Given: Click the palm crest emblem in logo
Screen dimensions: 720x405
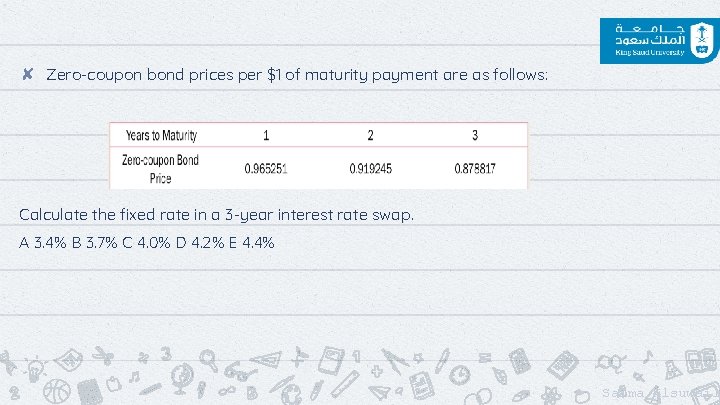Looking at the screenshot, I should pos(701,37).
